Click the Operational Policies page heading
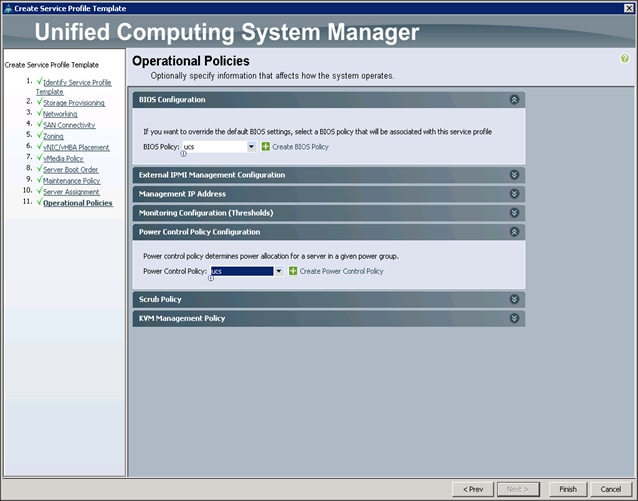This screenshot has height=501, width=638. (191, 61)
